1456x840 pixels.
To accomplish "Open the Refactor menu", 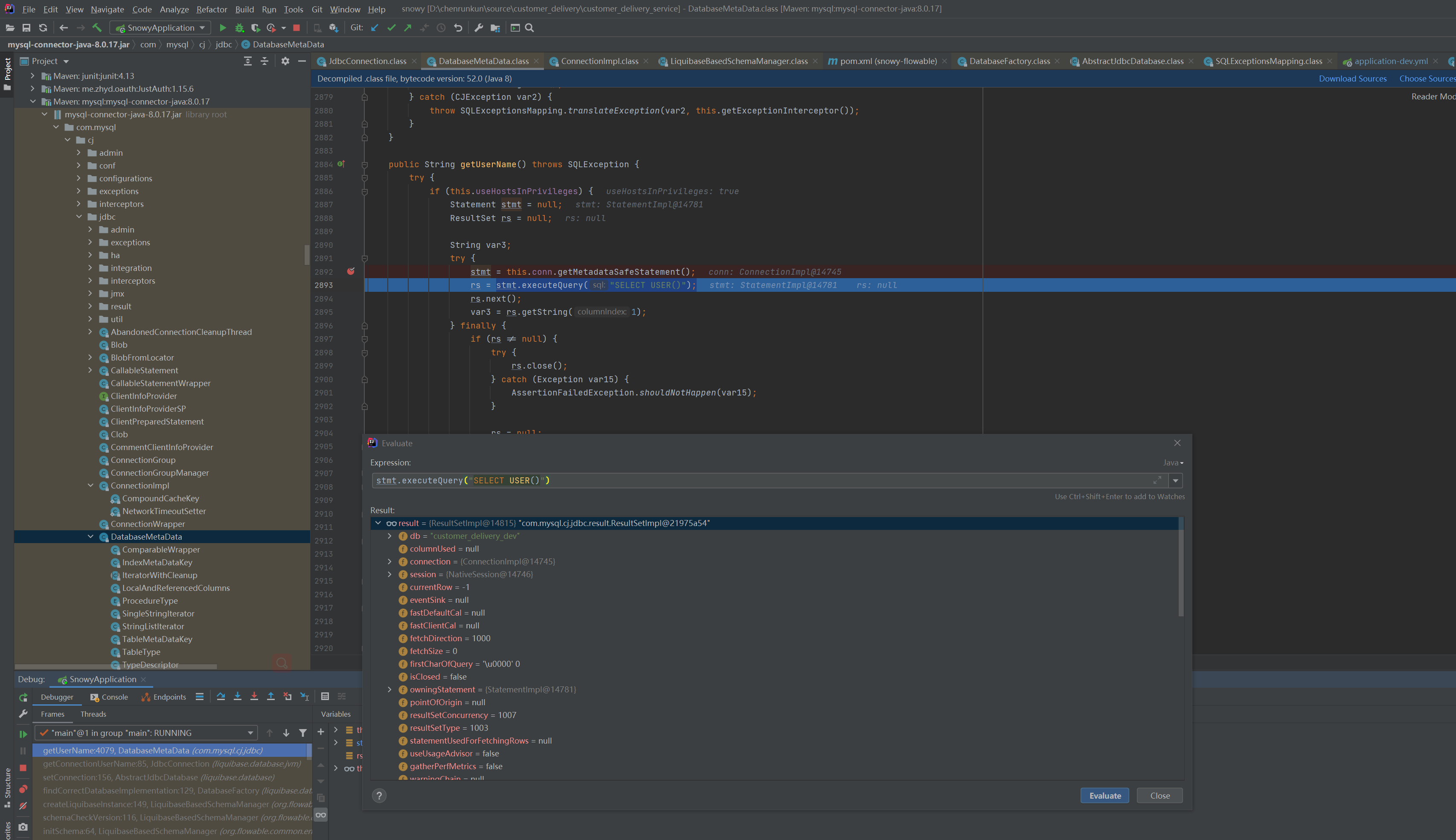I will click(211, 9).
